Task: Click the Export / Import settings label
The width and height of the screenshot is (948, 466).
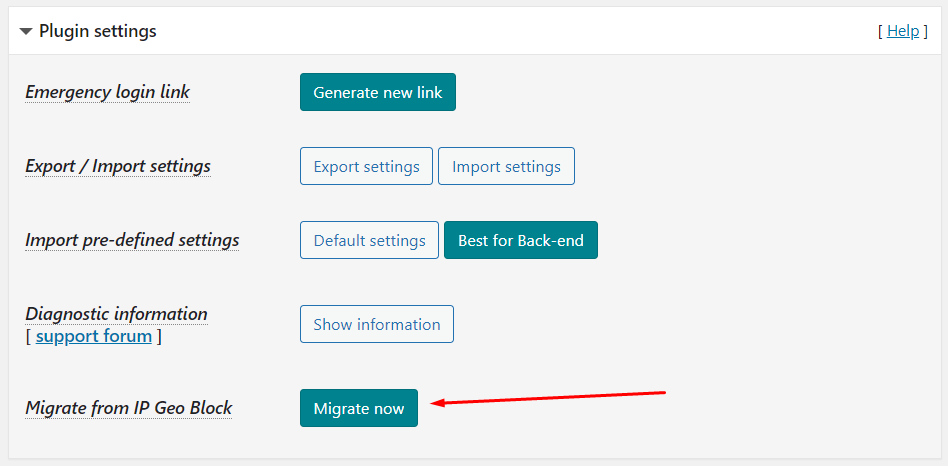Action: (118, 166)
